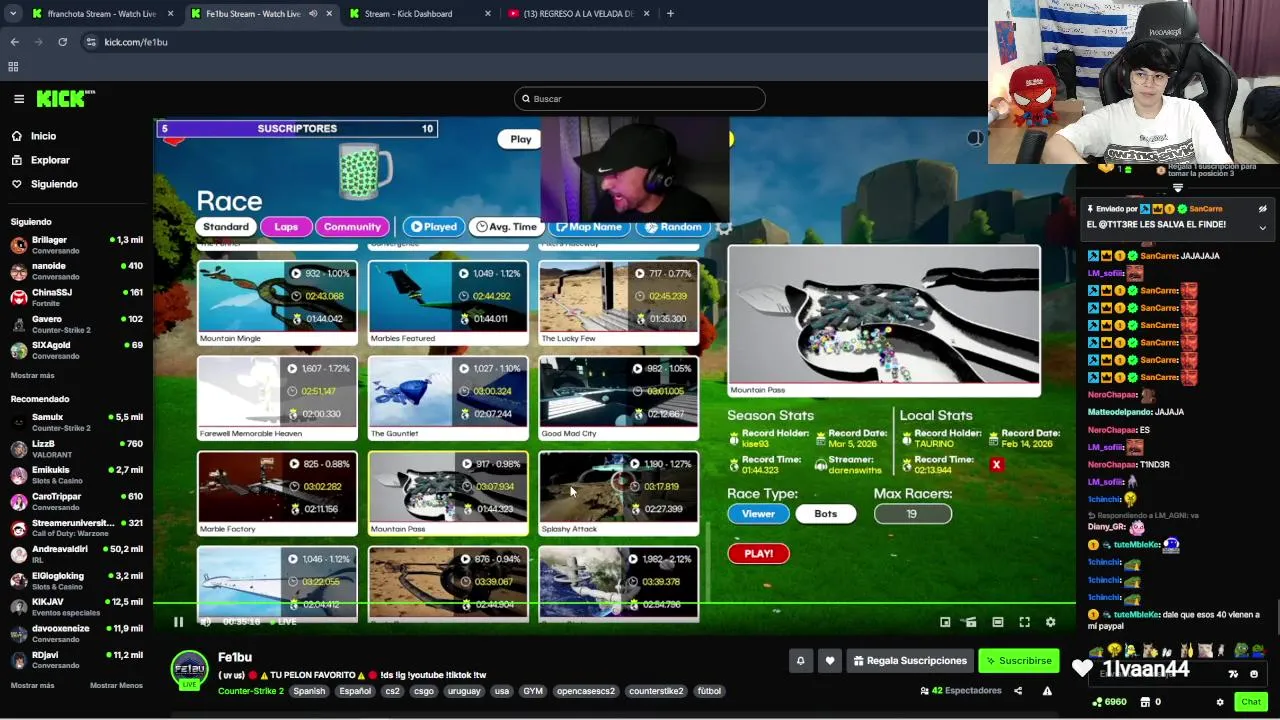Click the Spanish tag
The width and height of the screenshot is (1280, 720).
[x=309, y=691]
